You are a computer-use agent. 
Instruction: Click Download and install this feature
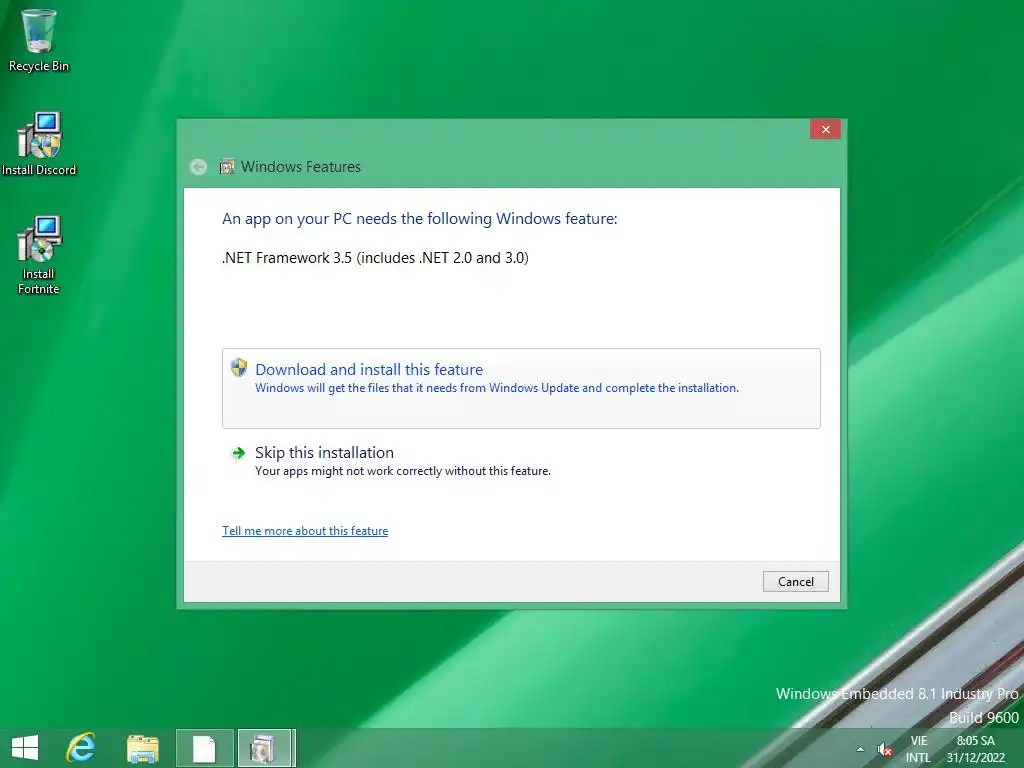(x=521, y=389)
